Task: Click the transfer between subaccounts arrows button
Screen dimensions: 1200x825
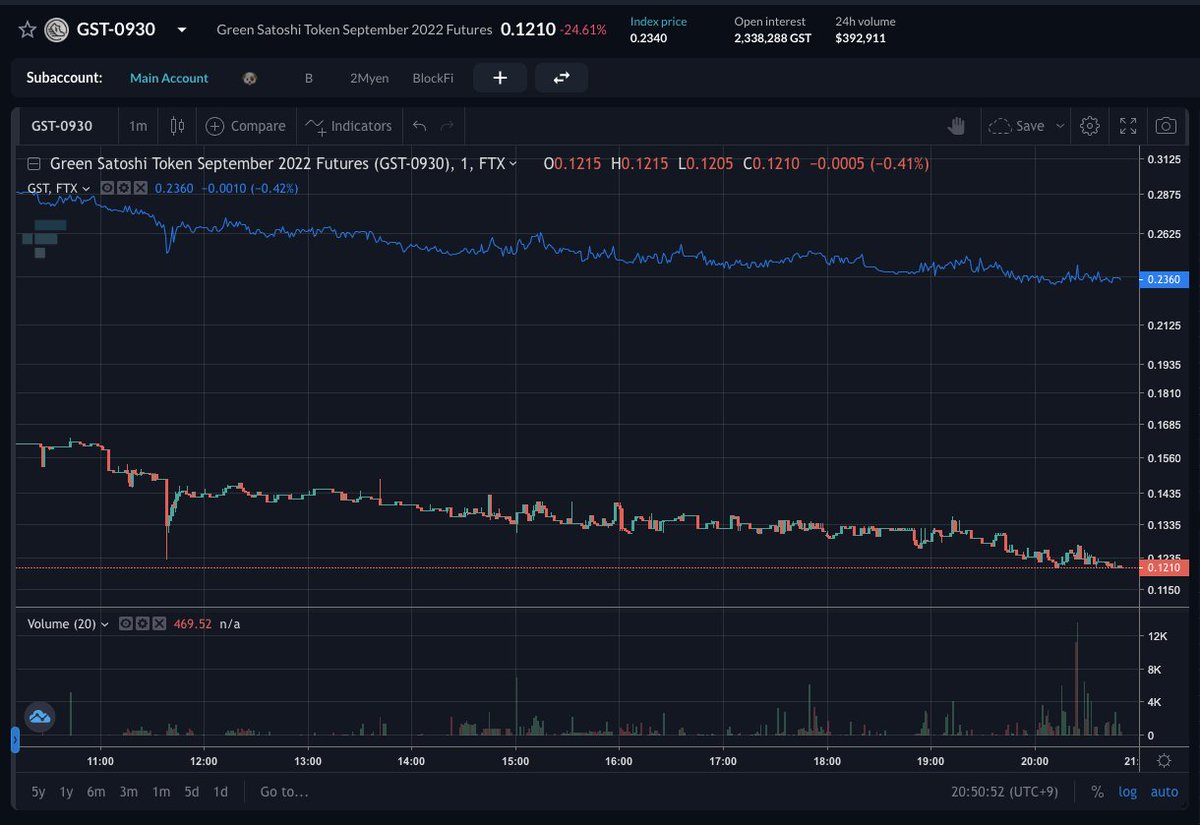Action: point(561,78)
